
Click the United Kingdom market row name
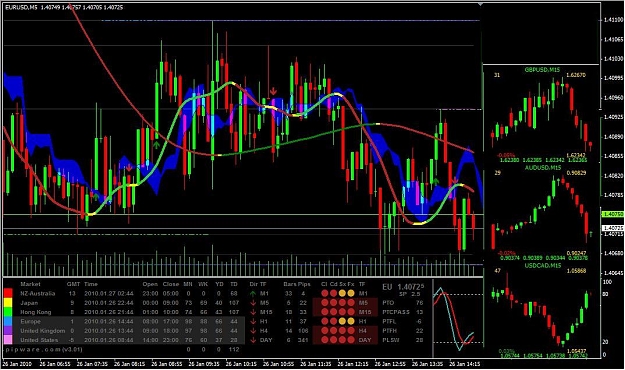[43, 331]
